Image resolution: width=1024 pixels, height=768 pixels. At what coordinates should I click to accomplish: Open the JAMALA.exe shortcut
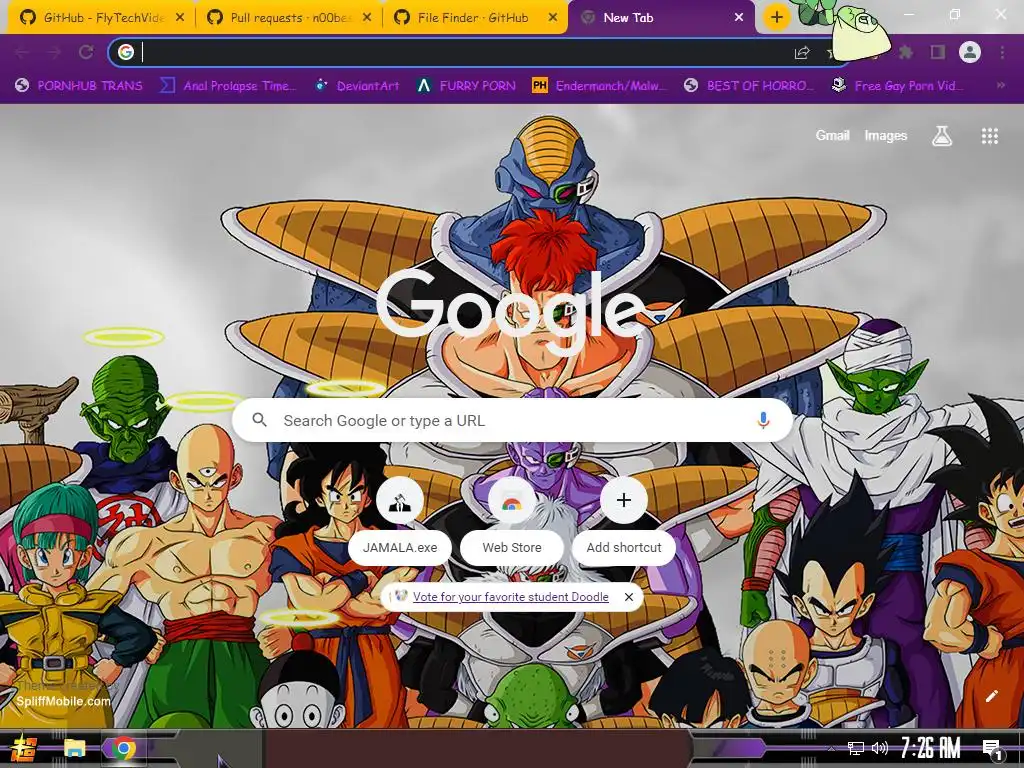tap(400, 522)
